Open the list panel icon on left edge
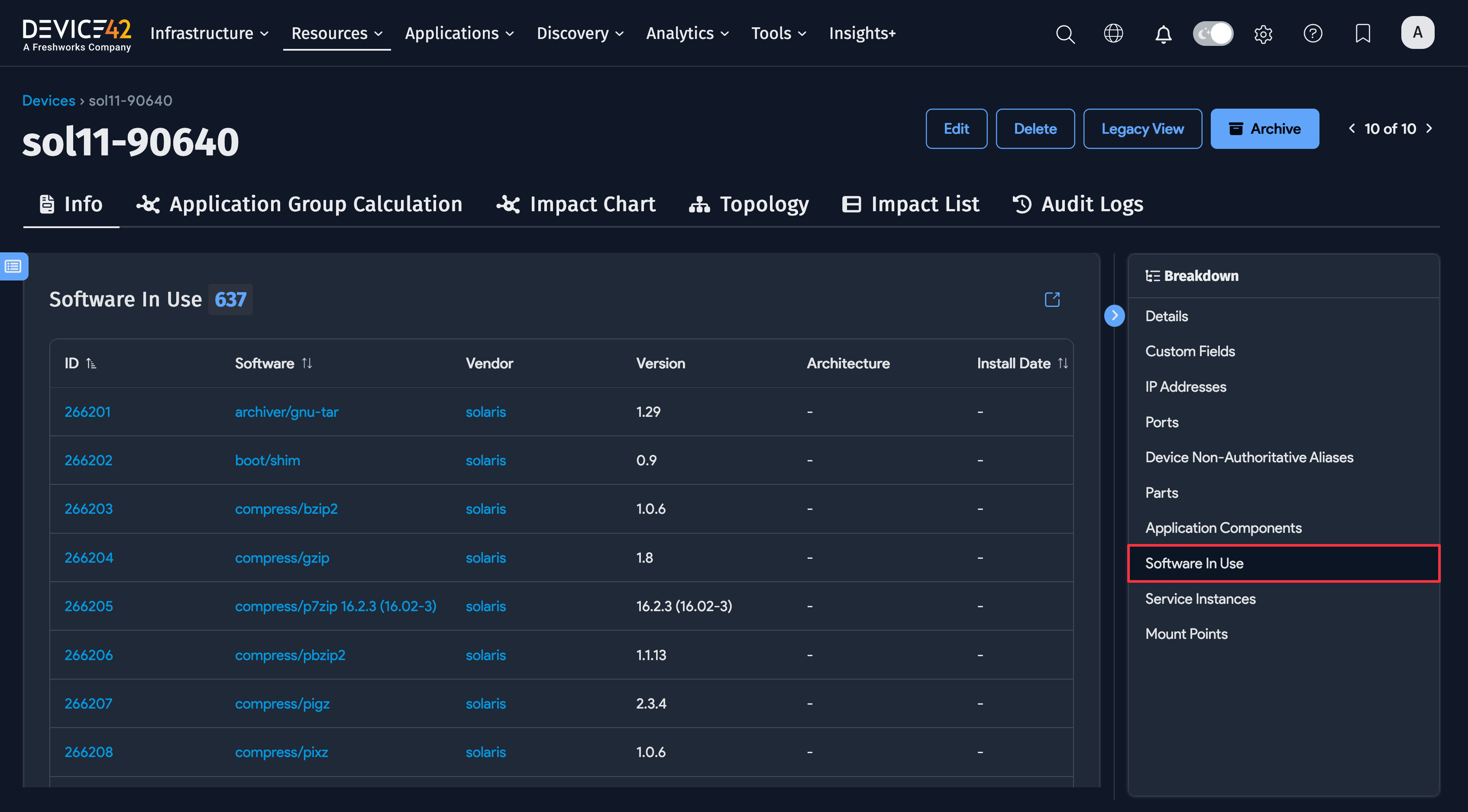The width and height of the screenshot is (1468, 812). [13, 266]
